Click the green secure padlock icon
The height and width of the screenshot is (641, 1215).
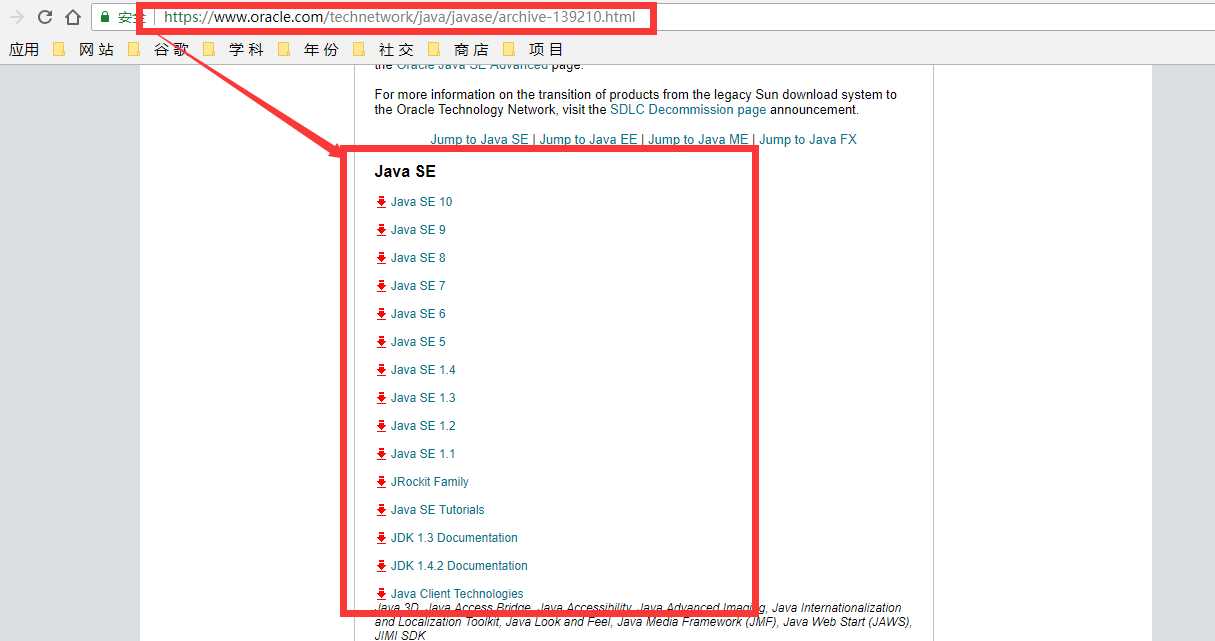pos(105,17)
